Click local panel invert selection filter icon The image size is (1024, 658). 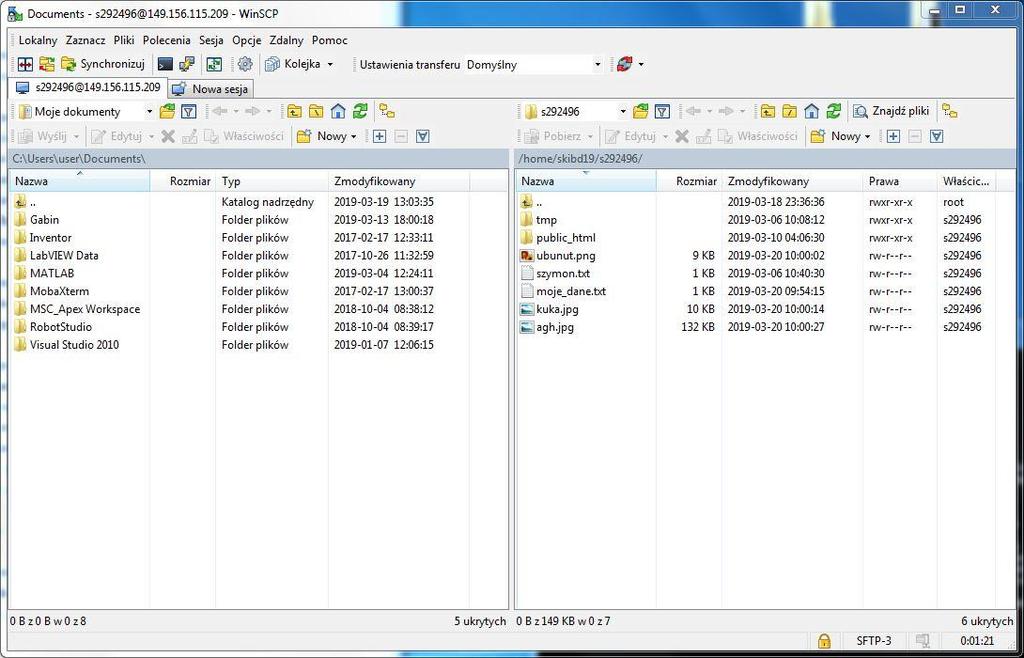pyautogui.click(x=423, y=136)
